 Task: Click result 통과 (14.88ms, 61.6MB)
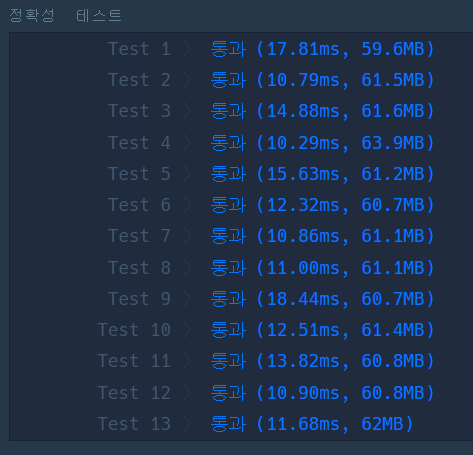pyautogui.click(x=322, y=111)
